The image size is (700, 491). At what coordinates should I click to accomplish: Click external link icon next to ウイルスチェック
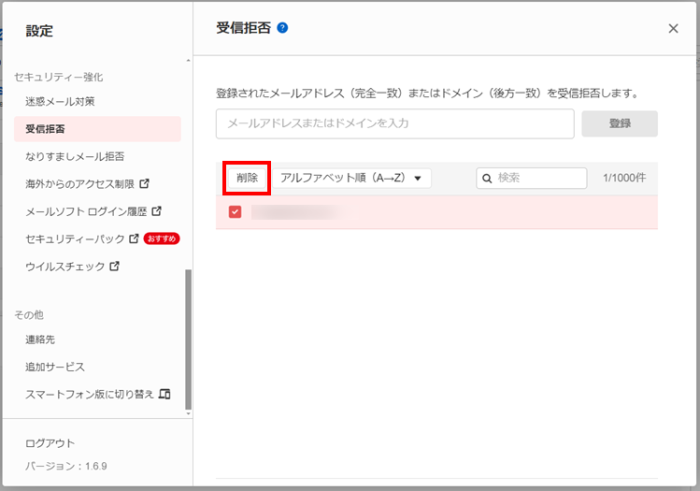coord(115,266)
